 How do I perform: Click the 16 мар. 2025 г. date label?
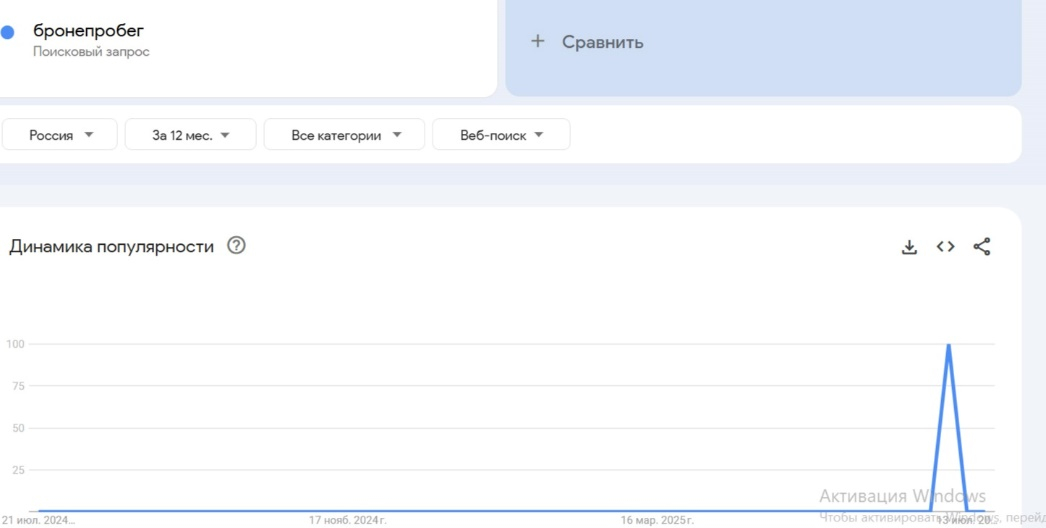click(x=657, y=520)
